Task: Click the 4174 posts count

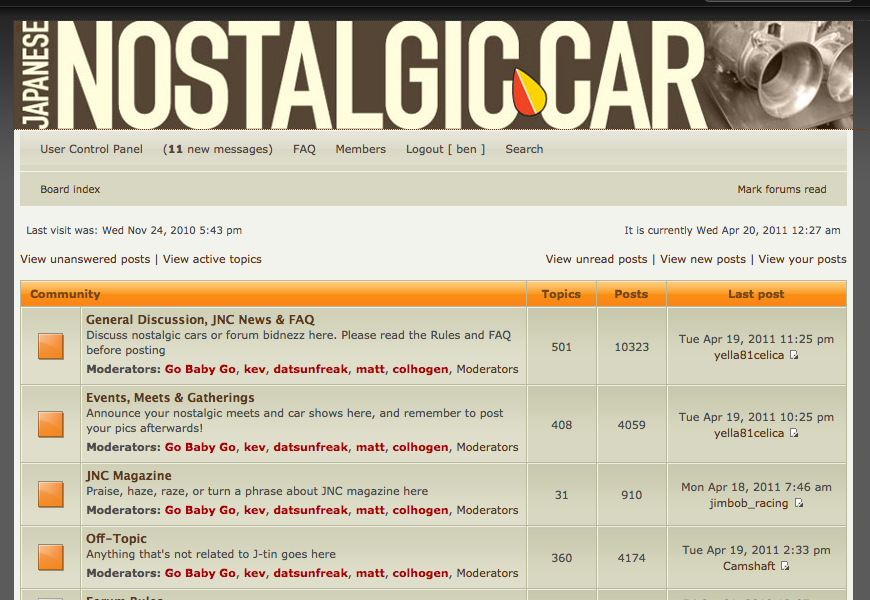Action: (631, 558)
